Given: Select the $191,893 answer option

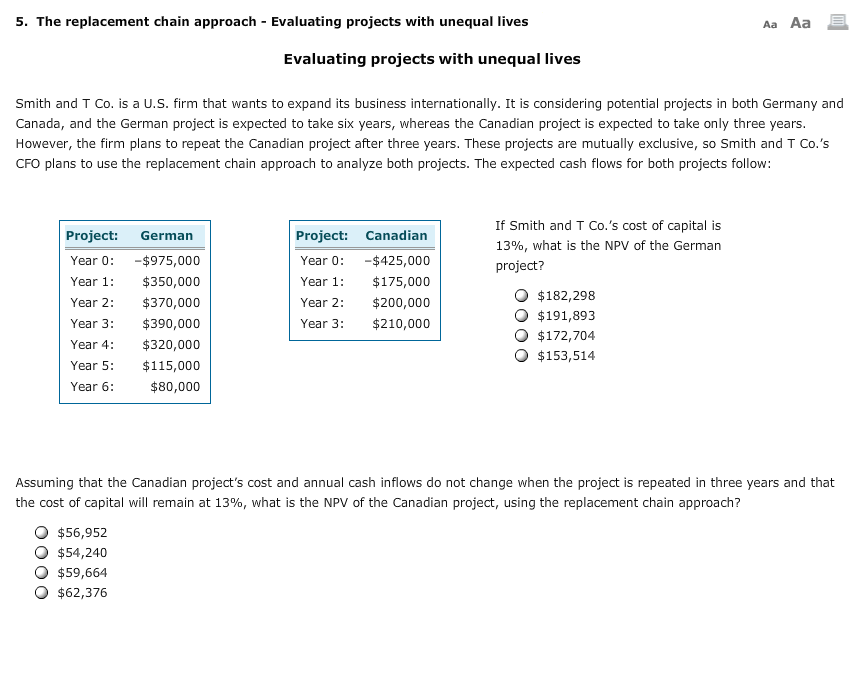Looking at the screenshot, I should coord(522,316).
